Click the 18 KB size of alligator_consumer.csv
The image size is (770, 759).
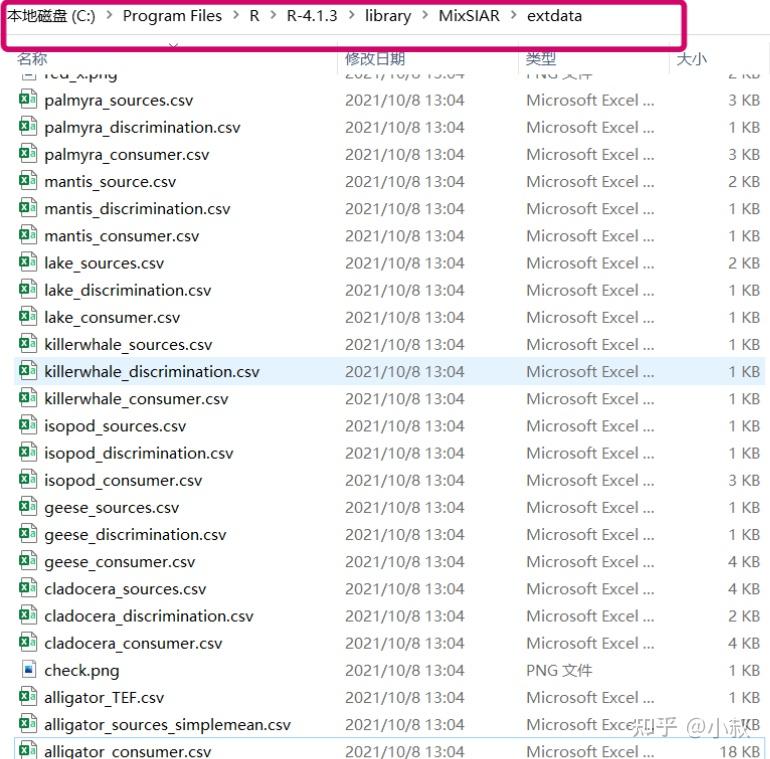(x=740, y=752)
